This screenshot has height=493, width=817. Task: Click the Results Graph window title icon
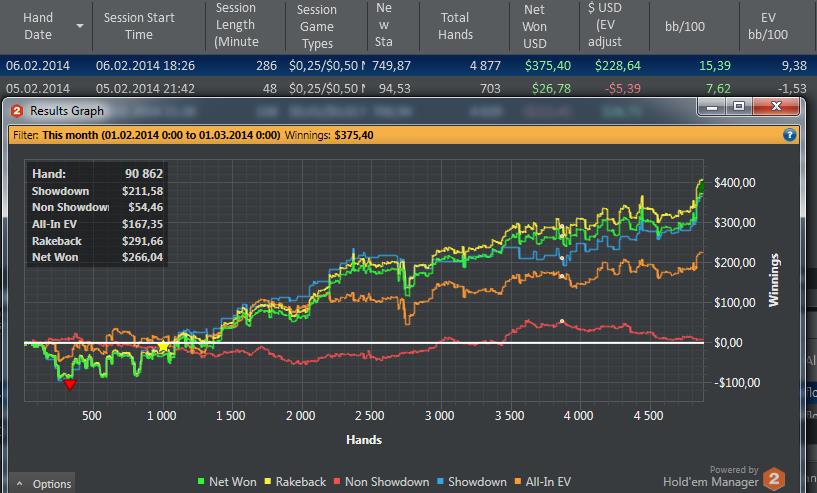click(x=17, y=110)
